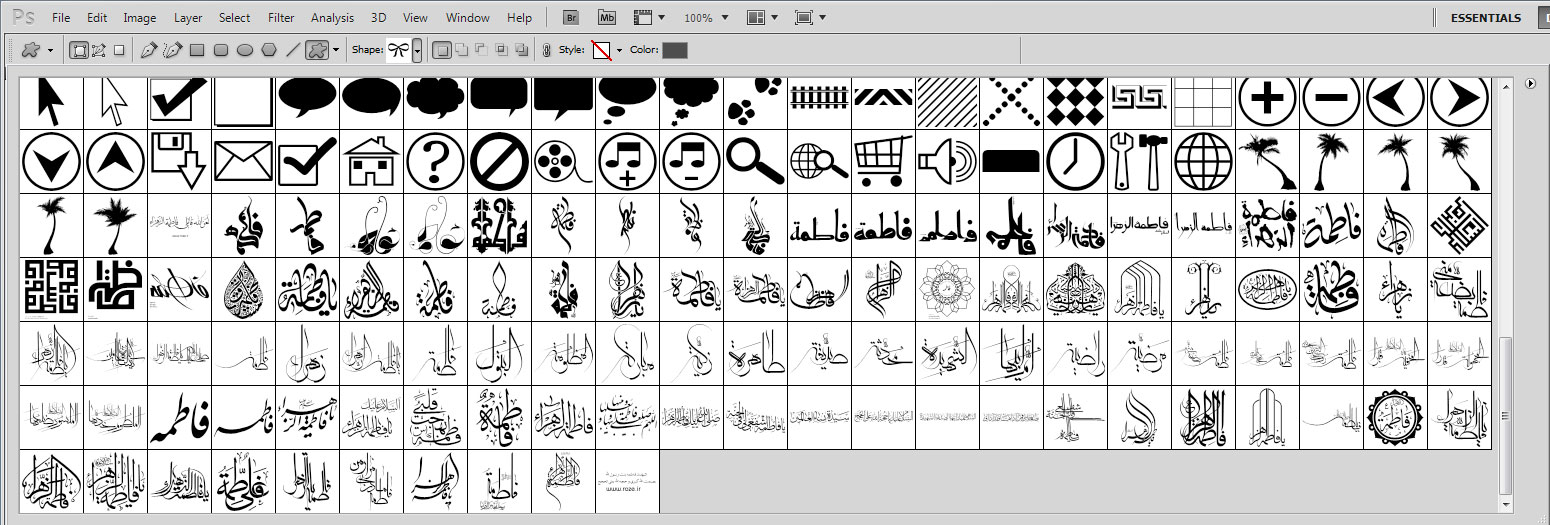
Task: Select the Rounded Rectangle tool
Action: [x=221, y=49]
